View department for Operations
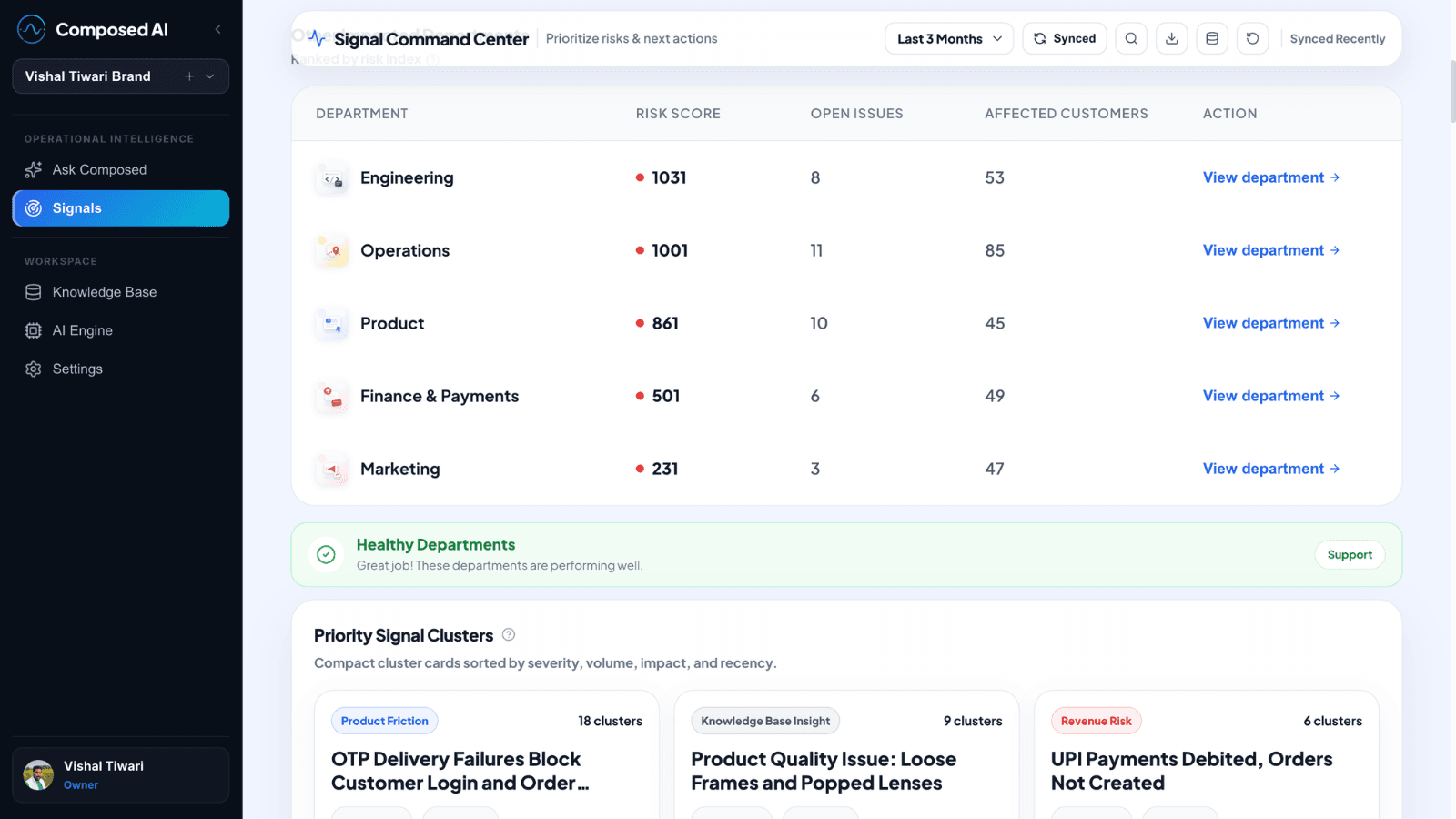This screenshot has height=819, width=1456. coord(1271,250)
